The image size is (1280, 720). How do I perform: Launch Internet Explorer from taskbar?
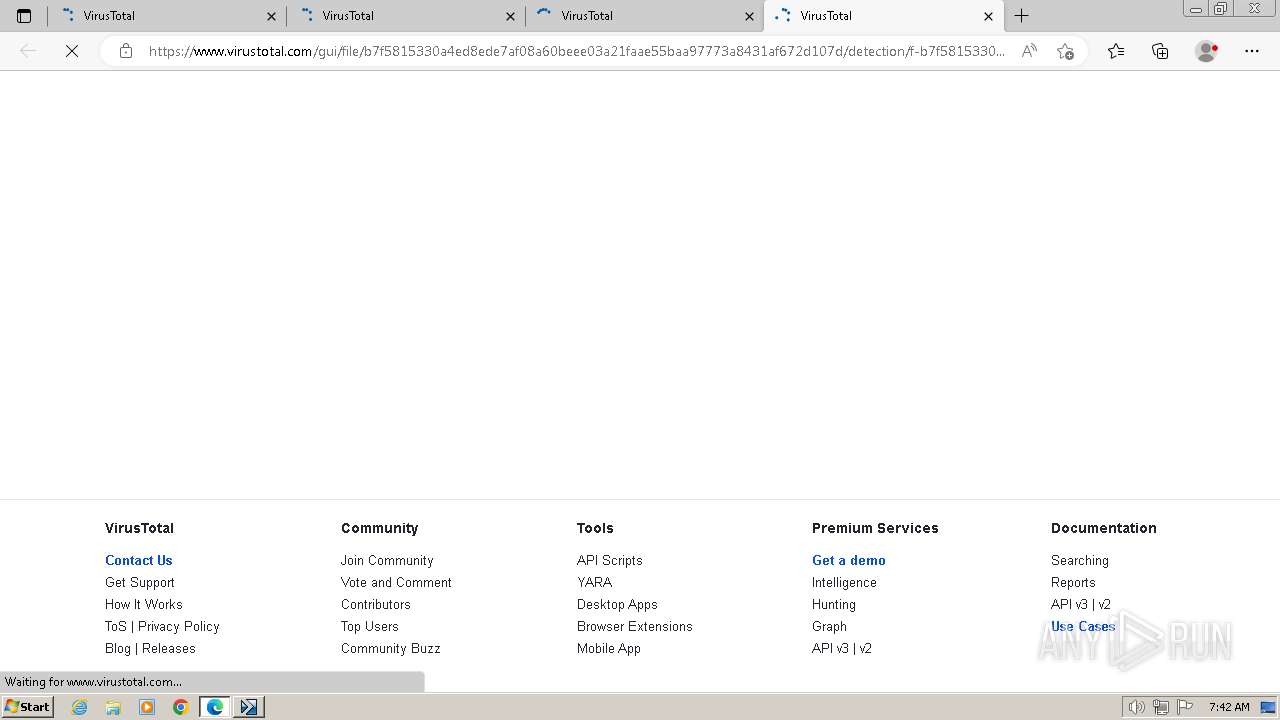coord(79,707)
